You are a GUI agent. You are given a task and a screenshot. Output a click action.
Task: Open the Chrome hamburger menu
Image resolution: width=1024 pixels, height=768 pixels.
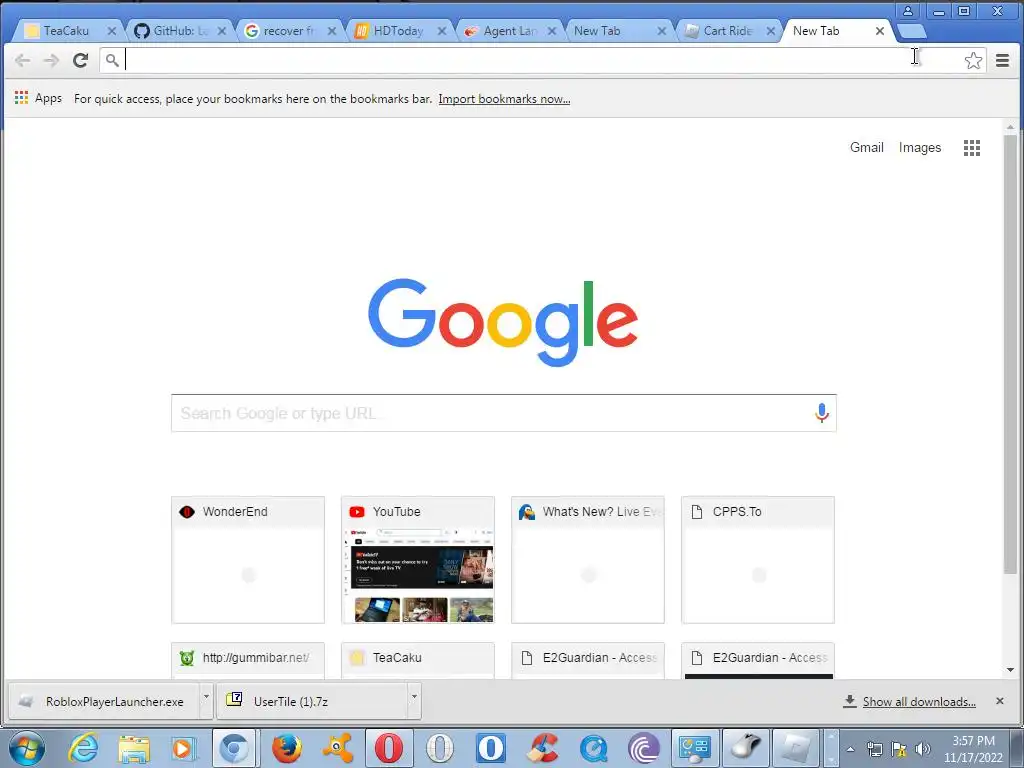pos(1002,61)
